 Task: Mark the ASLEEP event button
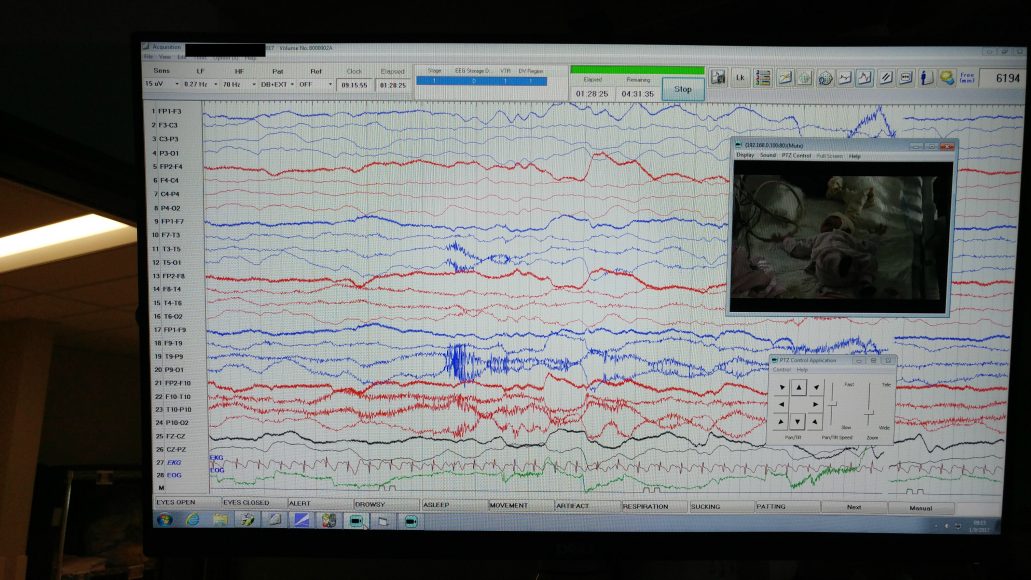pos(439,505)
